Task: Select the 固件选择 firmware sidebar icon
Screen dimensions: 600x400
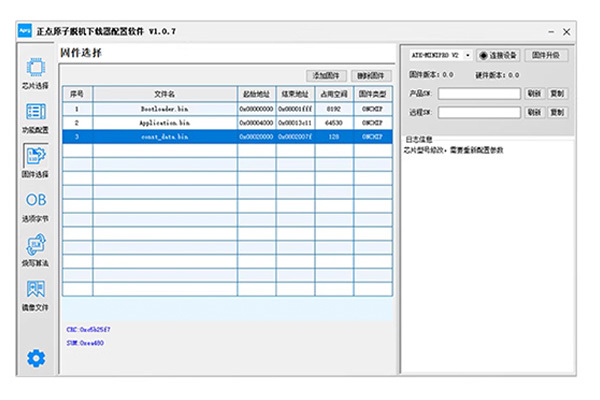Action: click(35, 160)
